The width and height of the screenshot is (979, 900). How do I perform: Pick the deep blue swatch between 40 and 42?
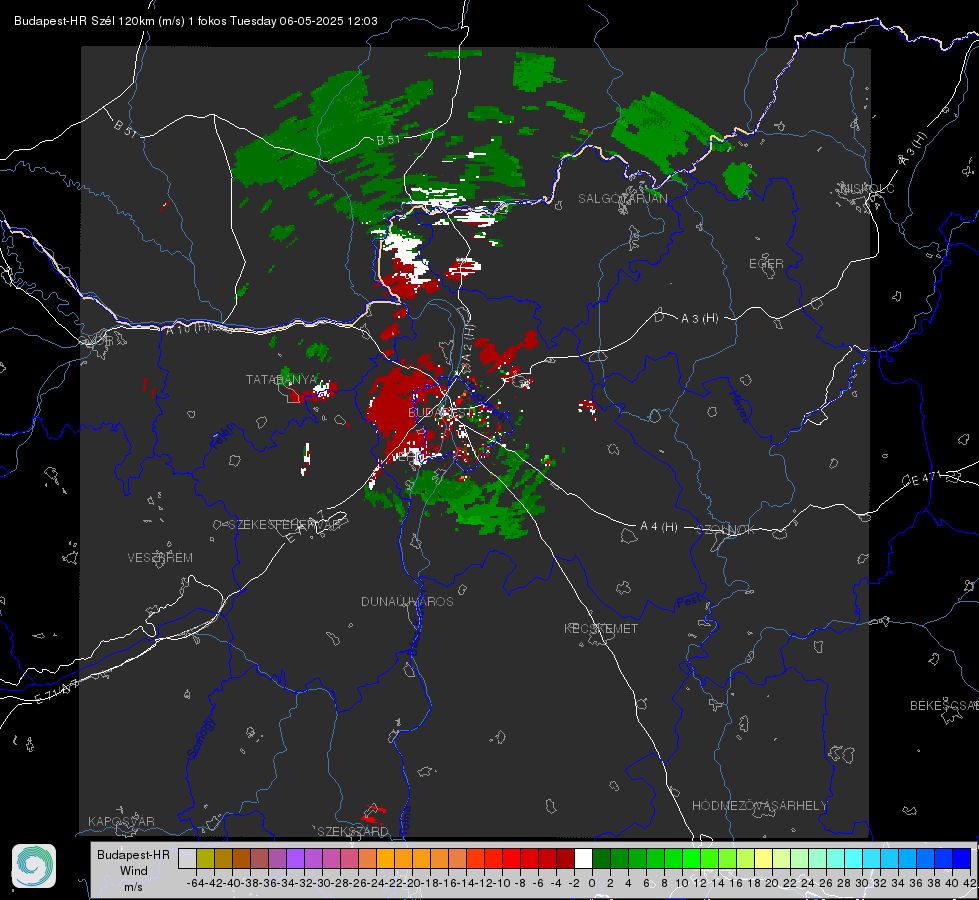pyautogui.click(x=962, y=858)
